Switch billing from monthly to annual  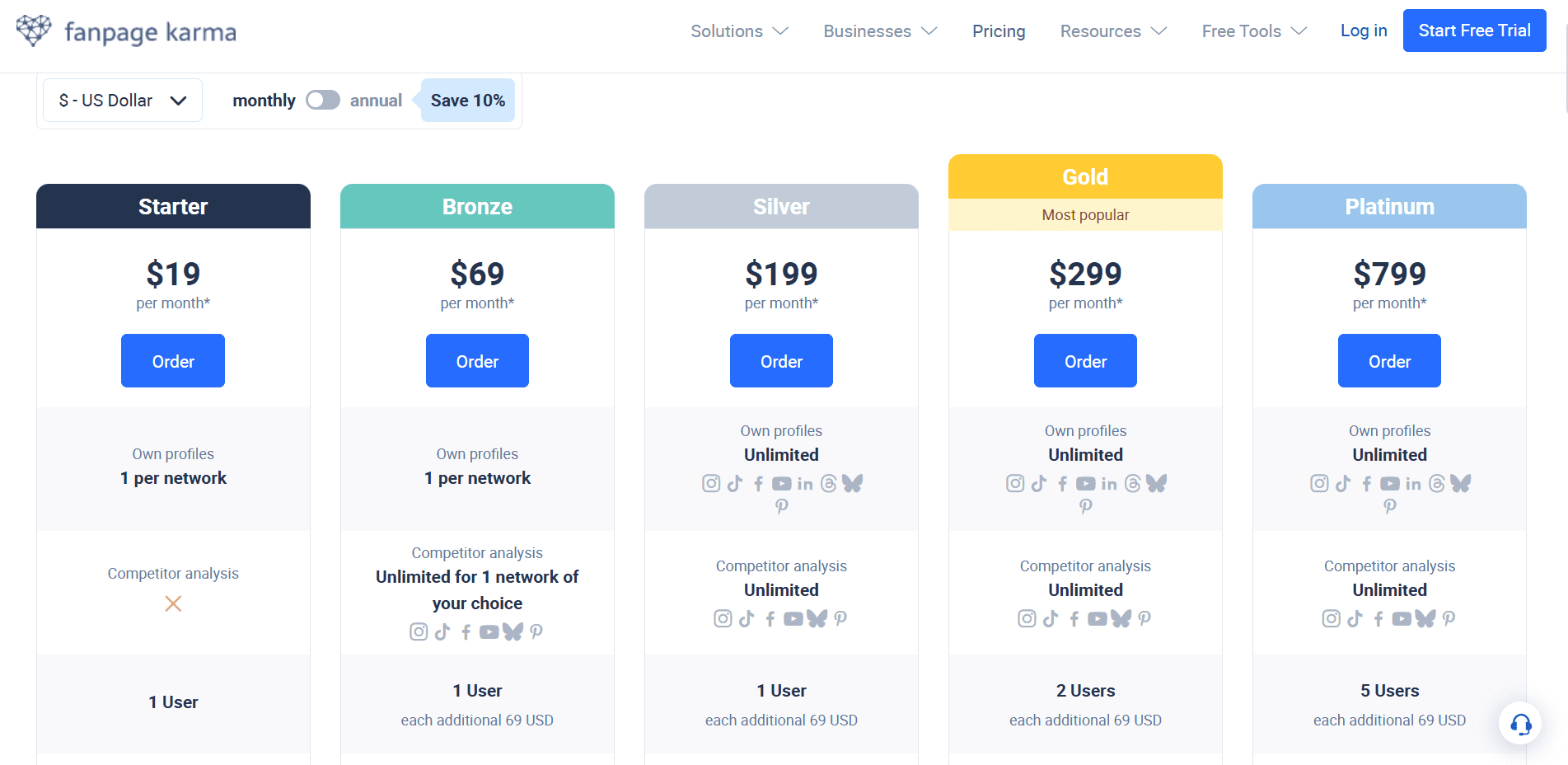pos(322,100)
